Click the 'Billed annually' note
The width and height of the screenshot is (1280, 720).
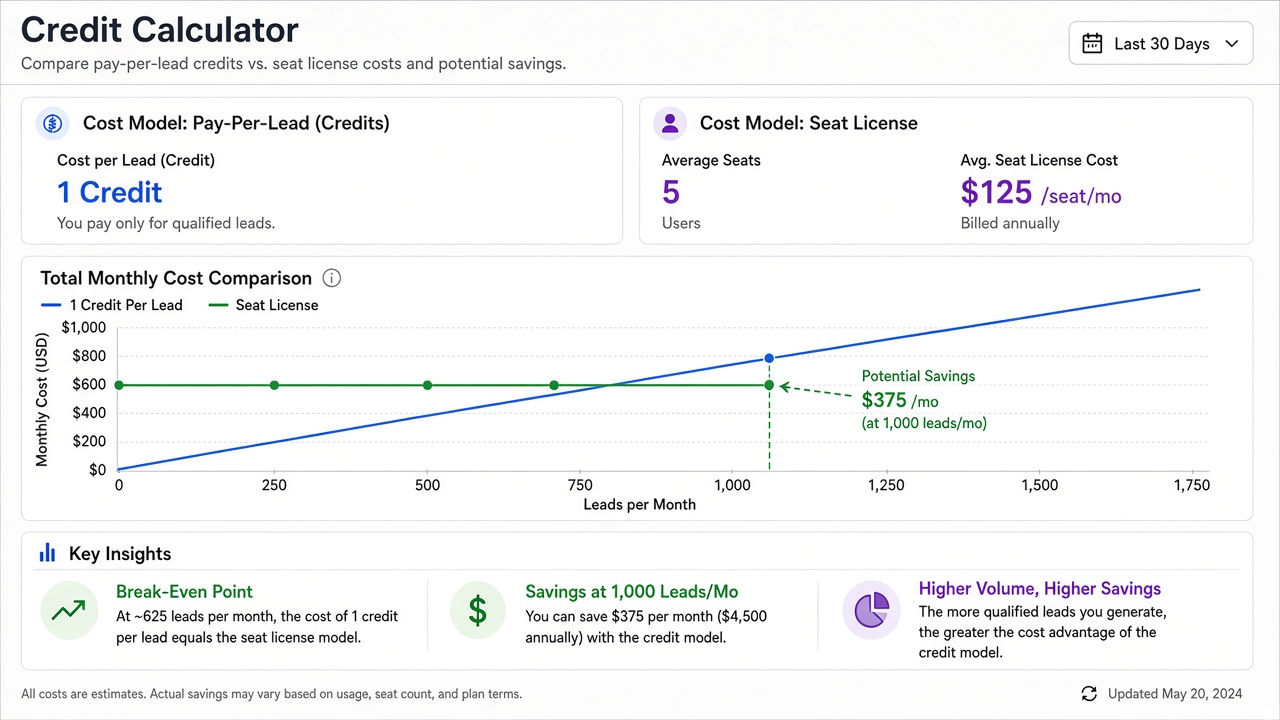point(1010,223)
